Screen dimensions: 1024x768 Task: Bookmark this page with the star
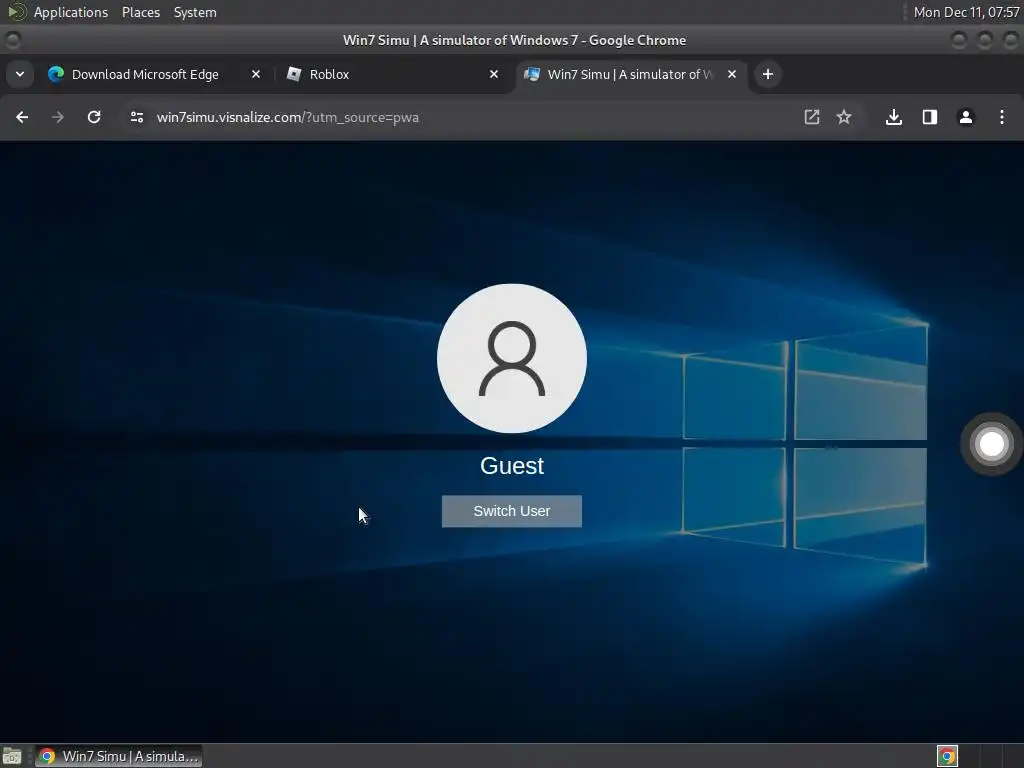point(844,117)
